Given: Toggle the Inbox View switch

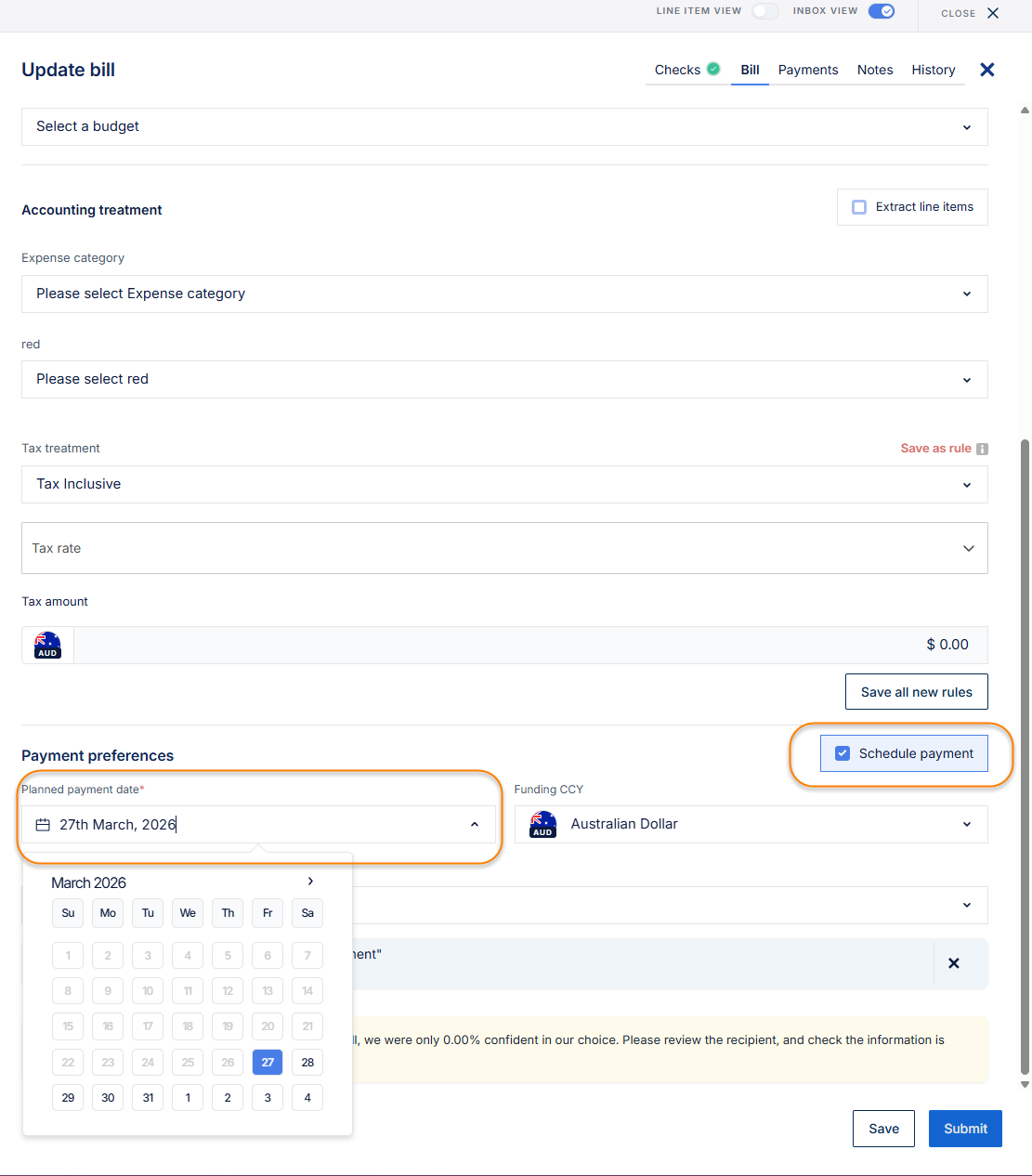Looking at the screenshot, I should coord(881,11).
